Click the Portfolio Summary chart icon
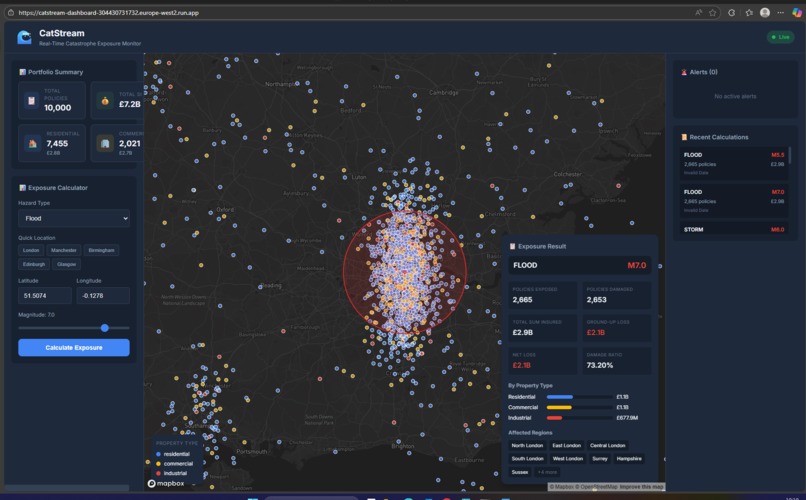The image size is (806, 500). [x=23, y=72]
